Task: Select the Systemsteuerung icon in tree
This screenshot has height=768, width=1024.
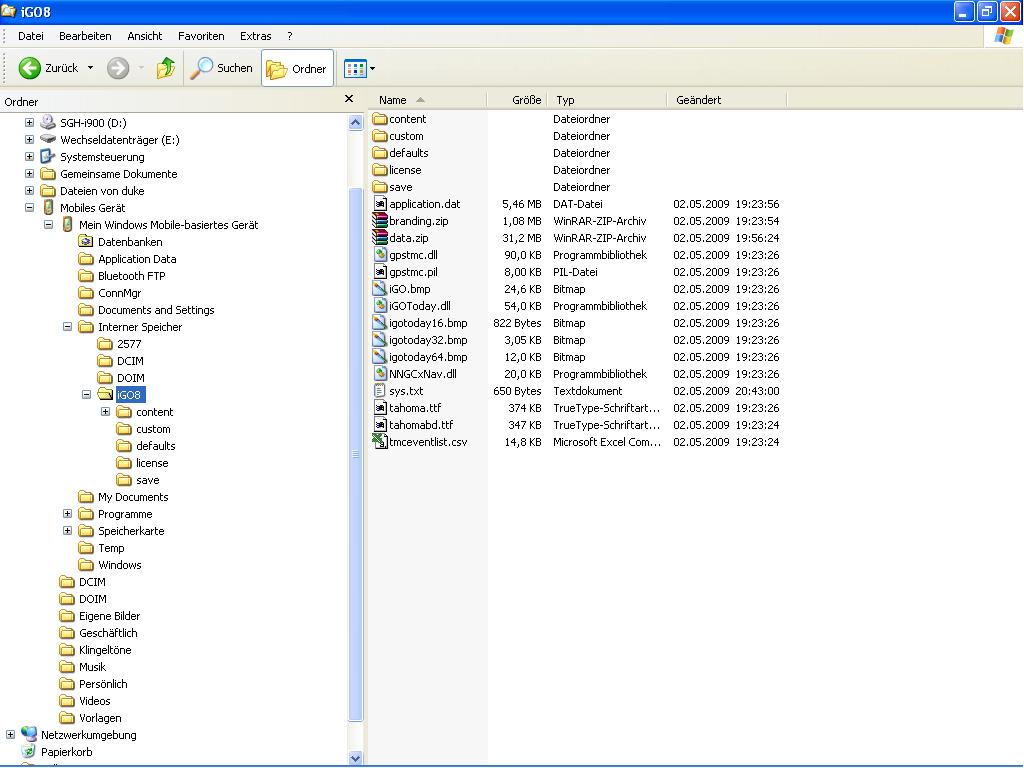Action: click(48, 156)
